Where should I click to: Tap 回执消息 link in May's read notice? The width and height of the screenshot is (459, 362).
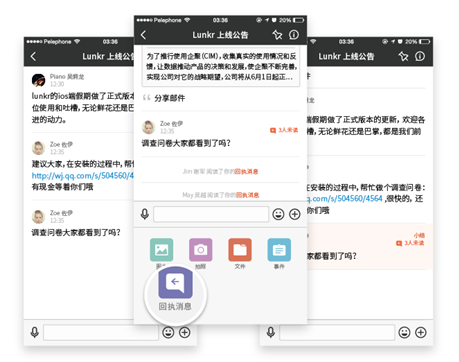247,195
